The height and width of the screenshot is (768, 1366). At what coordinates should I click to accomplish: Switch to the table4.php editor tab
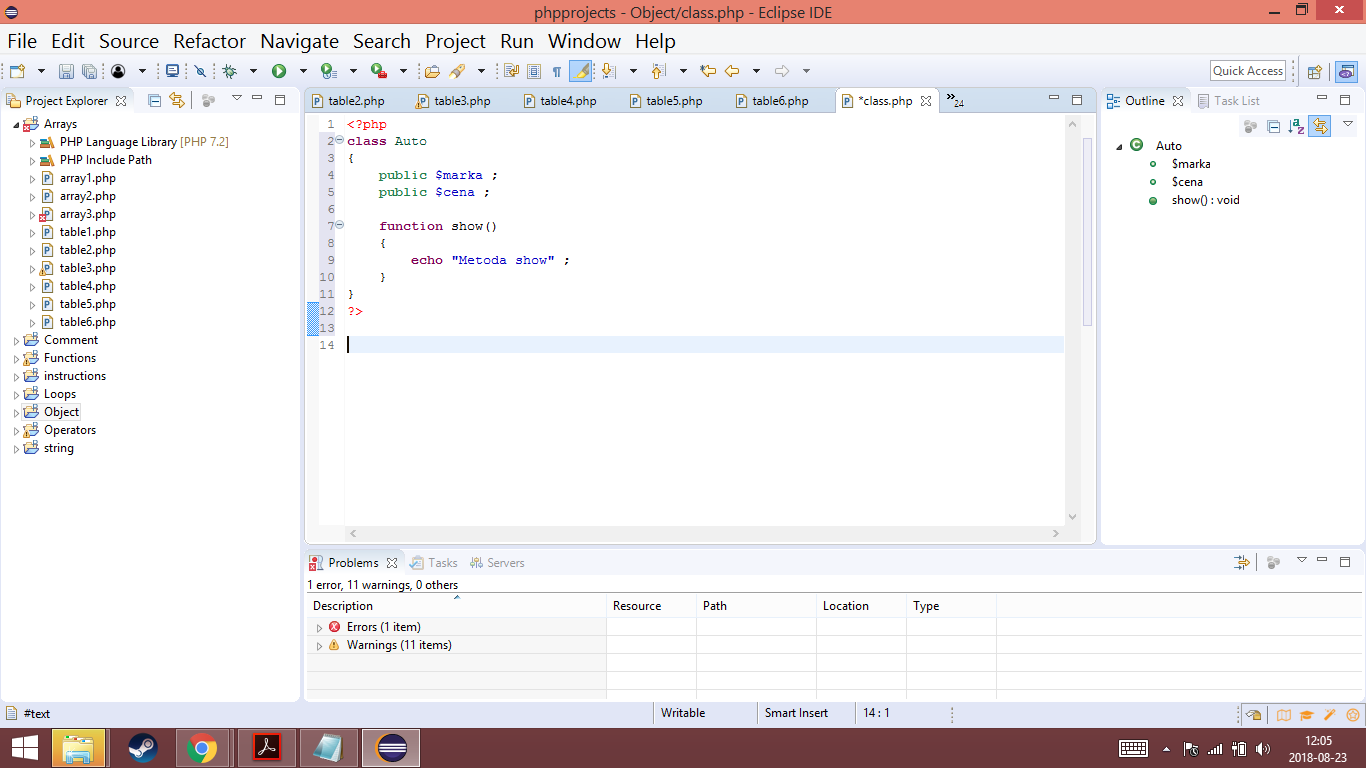point(561,100)
